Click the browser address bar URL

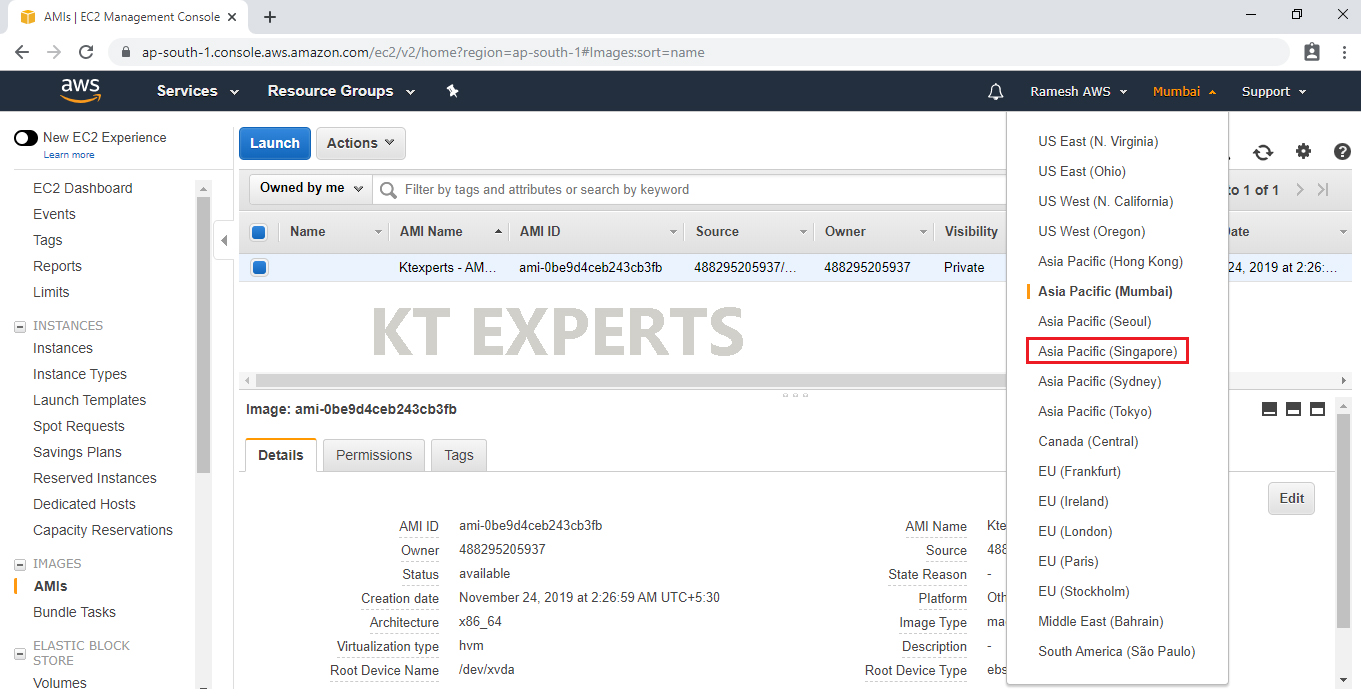tap(423, 52)
